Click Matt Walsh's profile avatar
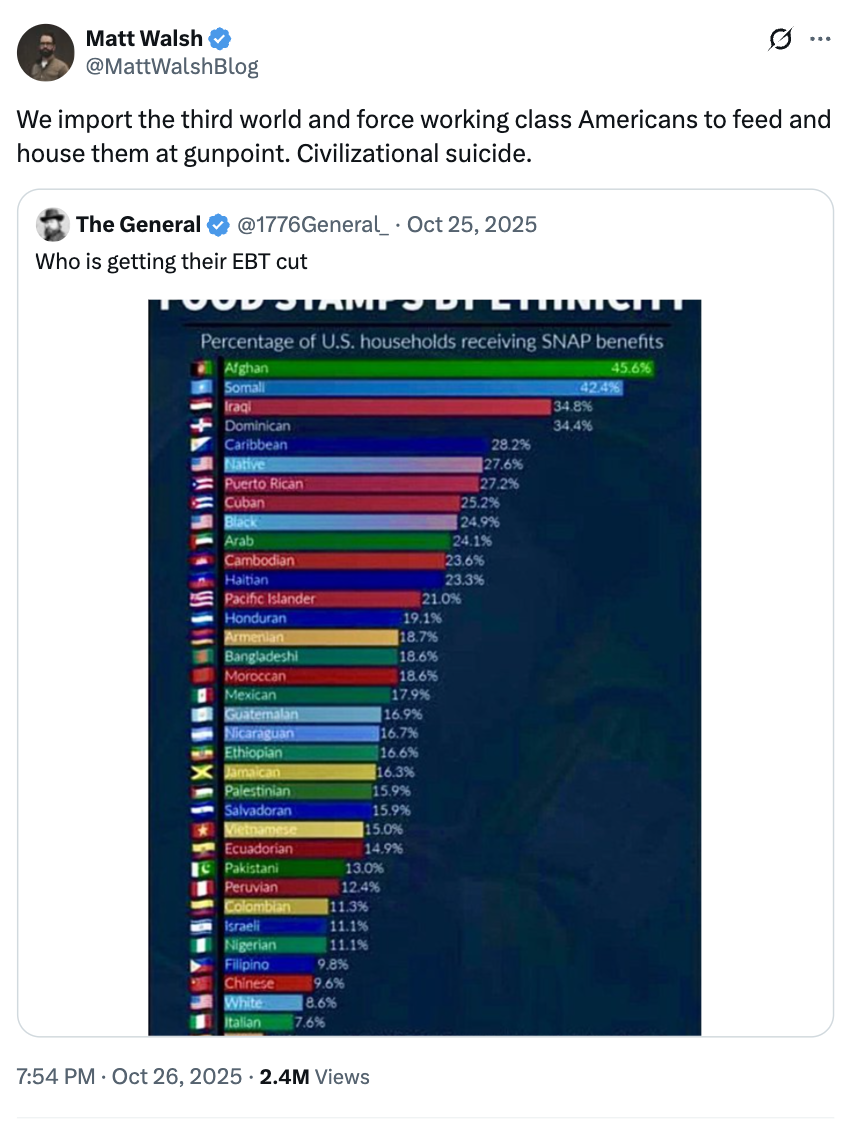The image size is (846, 1128). tap(46, 52)
